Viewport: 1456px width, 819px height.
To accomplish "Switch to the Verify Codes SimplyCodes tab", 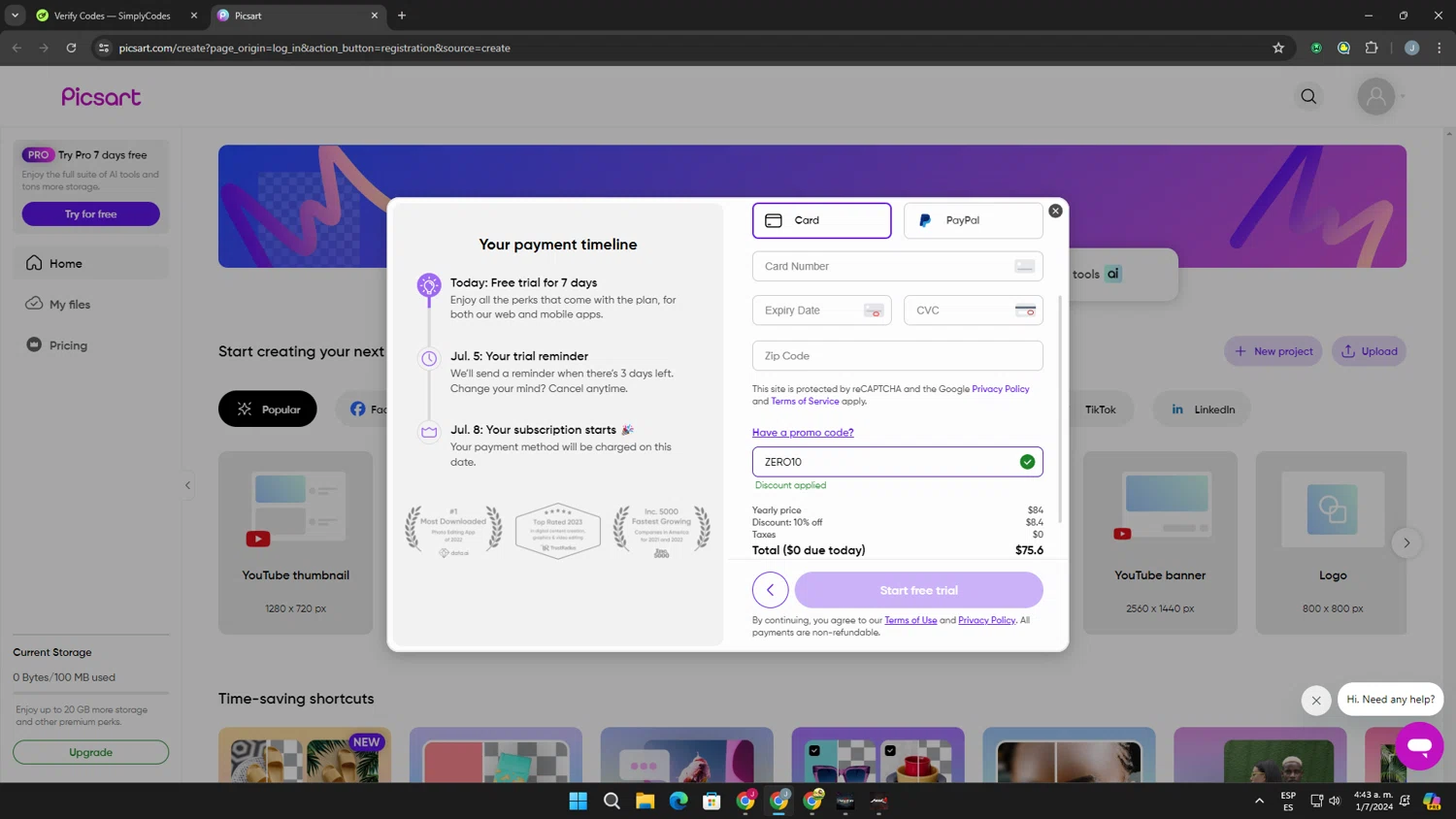I will (112, 16).
